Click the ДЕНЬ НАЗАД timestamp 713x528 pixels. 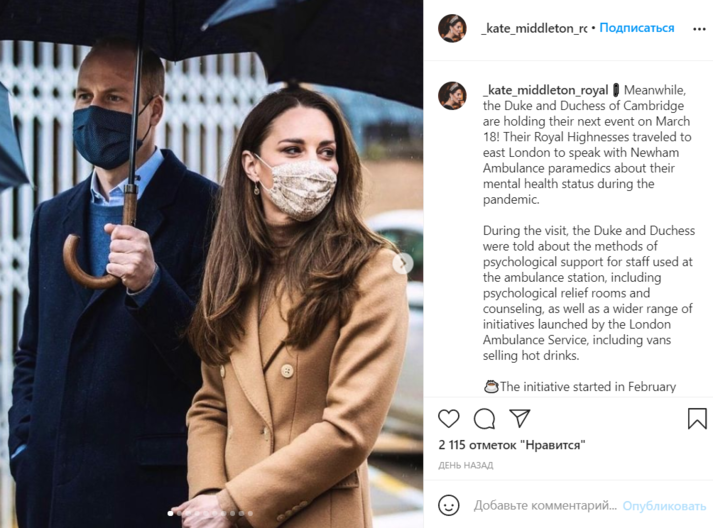pyautogui.click(x=466, y=465)
